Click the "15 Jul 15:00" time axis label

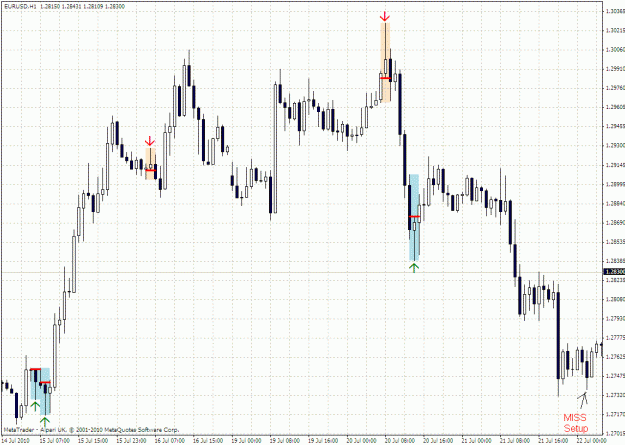(x=93, y=441)
